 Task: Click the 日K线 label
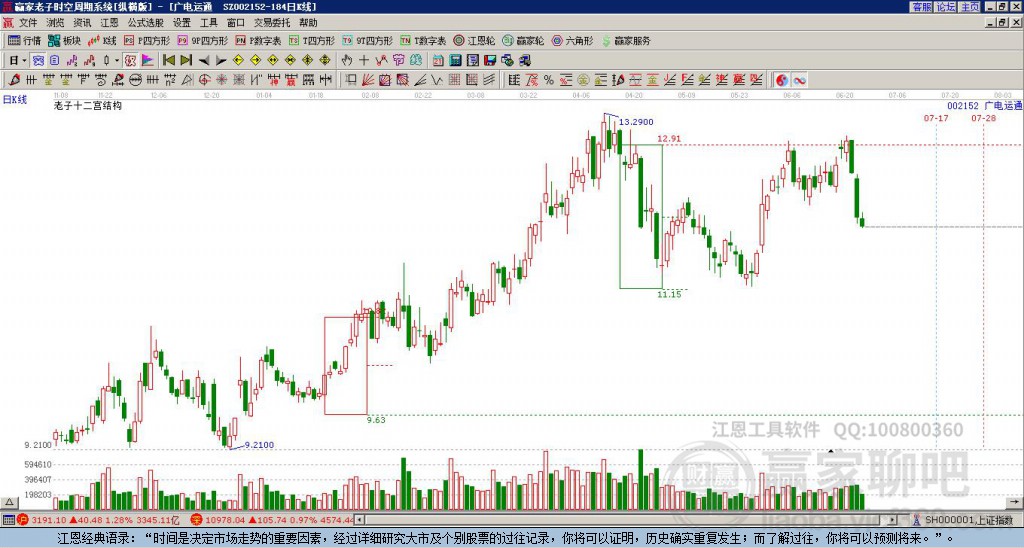point(15,100)
